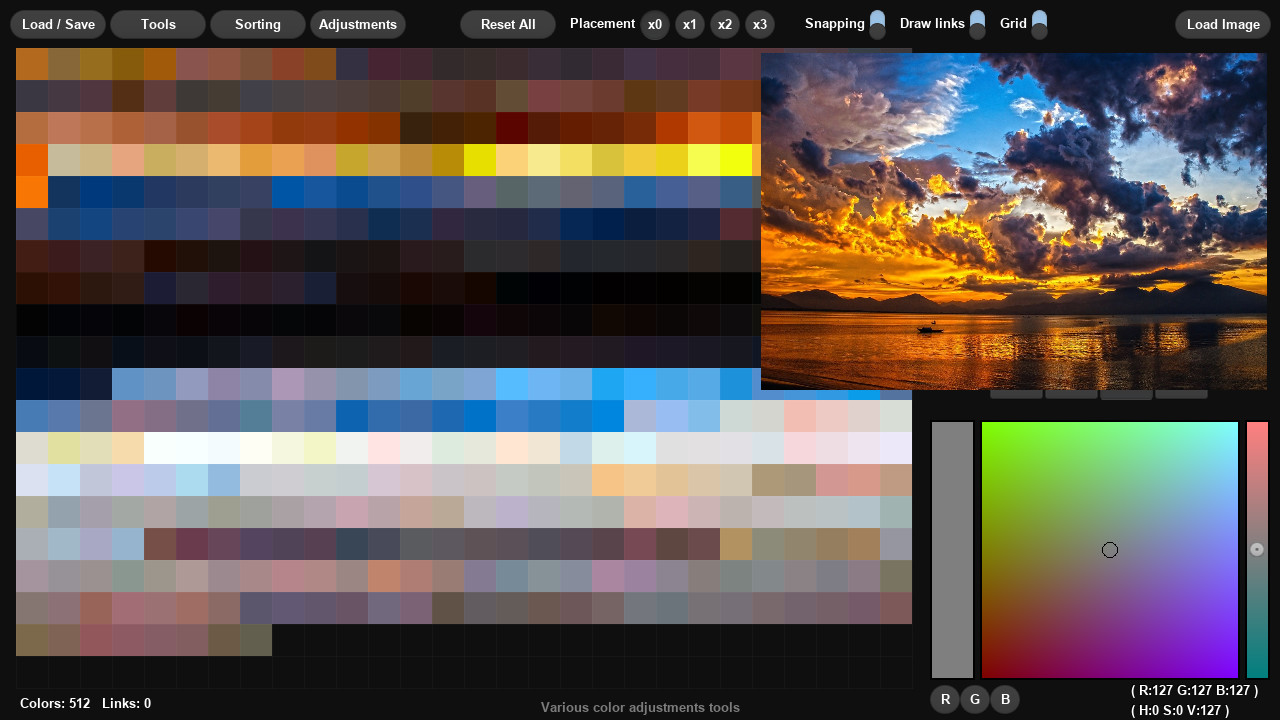
Task: Toggle the Grid switch
Action: [x=1038, y=24]
